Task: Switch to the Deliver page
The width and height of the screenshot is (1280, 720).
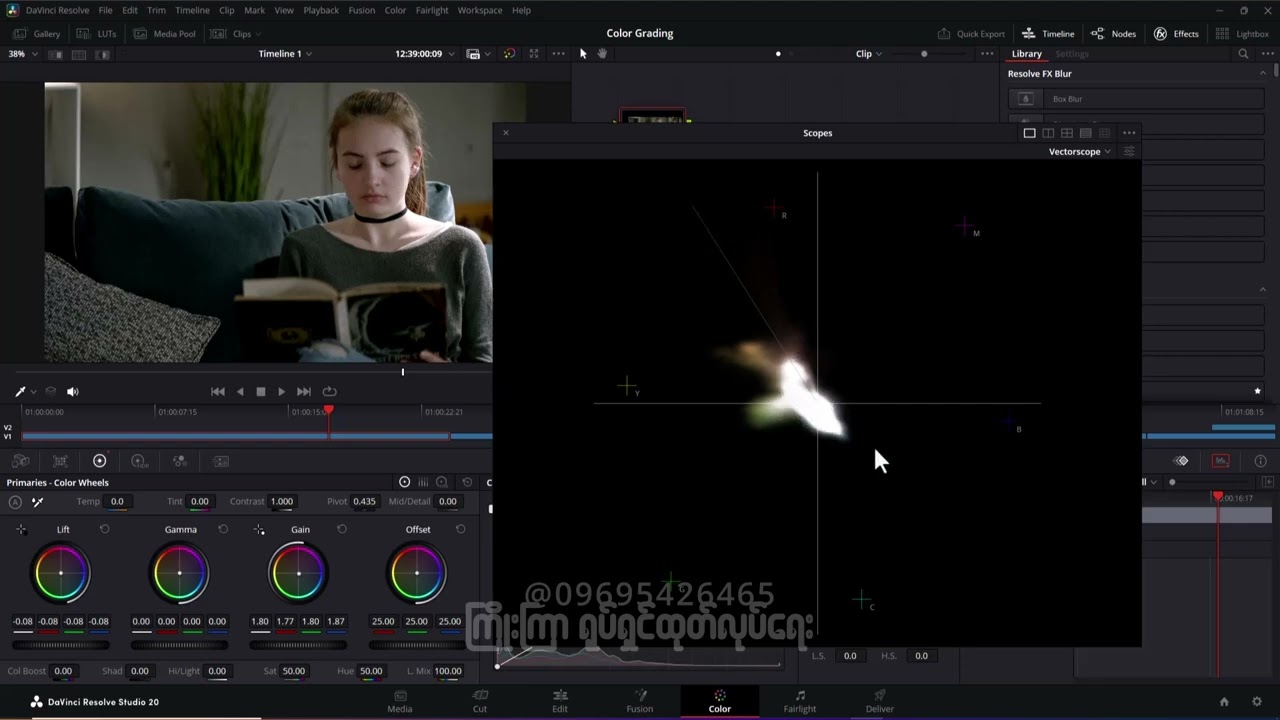Action: (x=880, y=701)
